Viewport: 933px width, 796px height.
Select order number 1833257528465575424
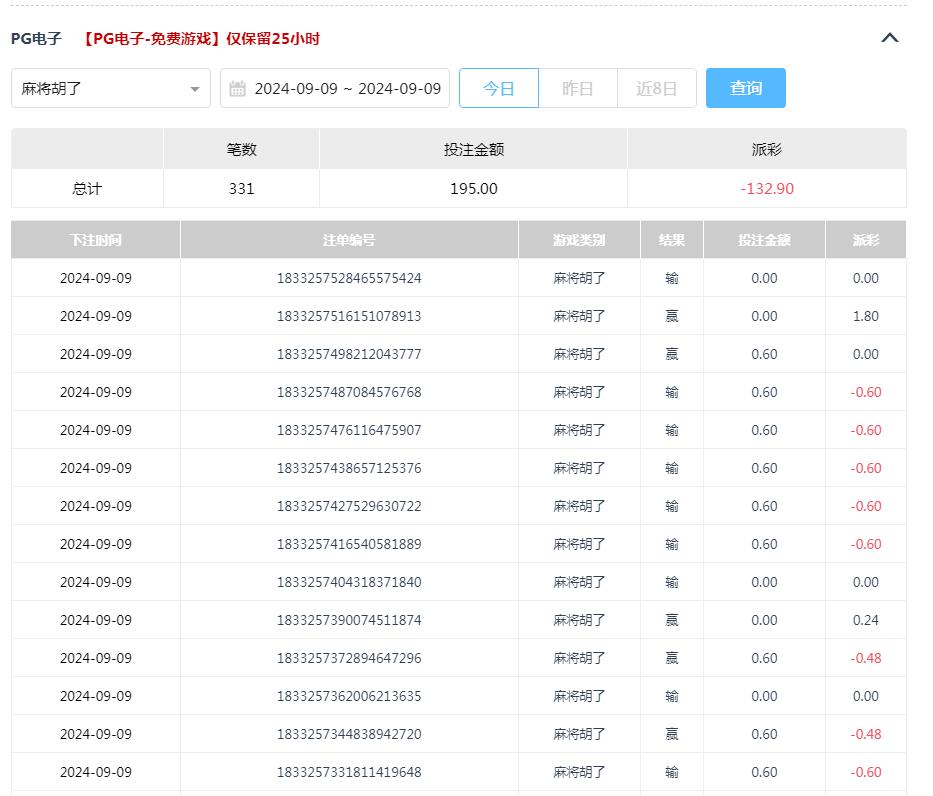pyautogui.click(x=348, y=278)
